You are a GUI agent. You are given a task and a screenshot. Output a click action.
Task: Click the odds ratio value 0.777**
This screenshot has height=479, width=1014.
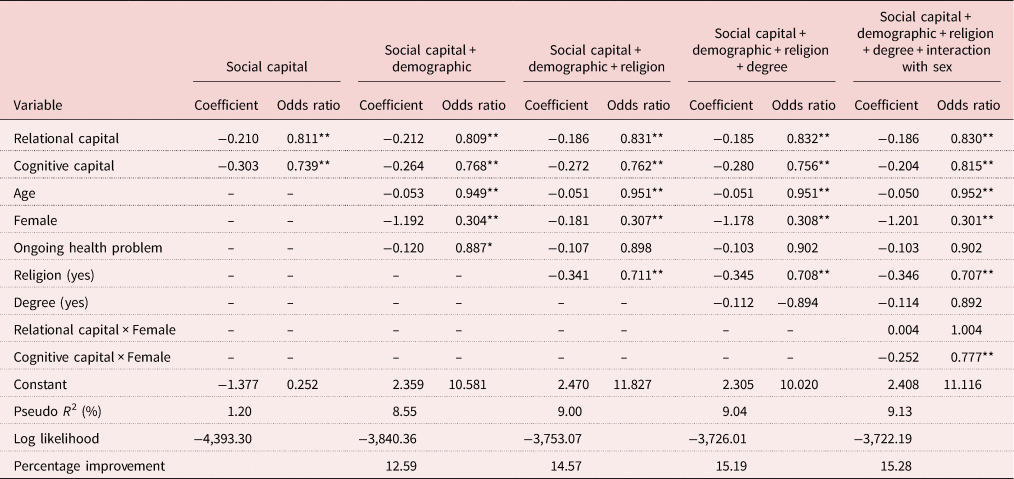point(966,356)
